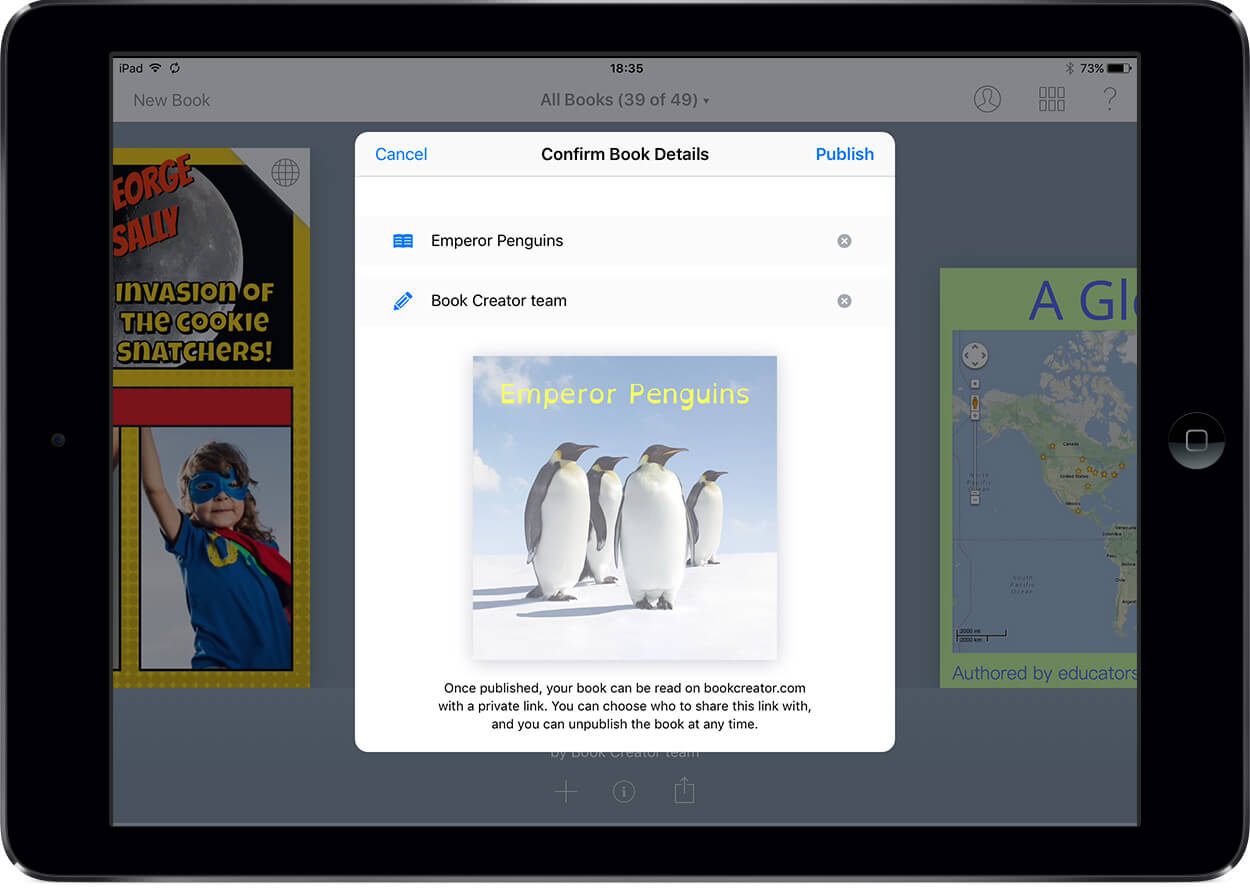The width and height of the screenshot is (1250, 888).
Task: Select New Book in the top bar
Action: click(x=171, y=100)
